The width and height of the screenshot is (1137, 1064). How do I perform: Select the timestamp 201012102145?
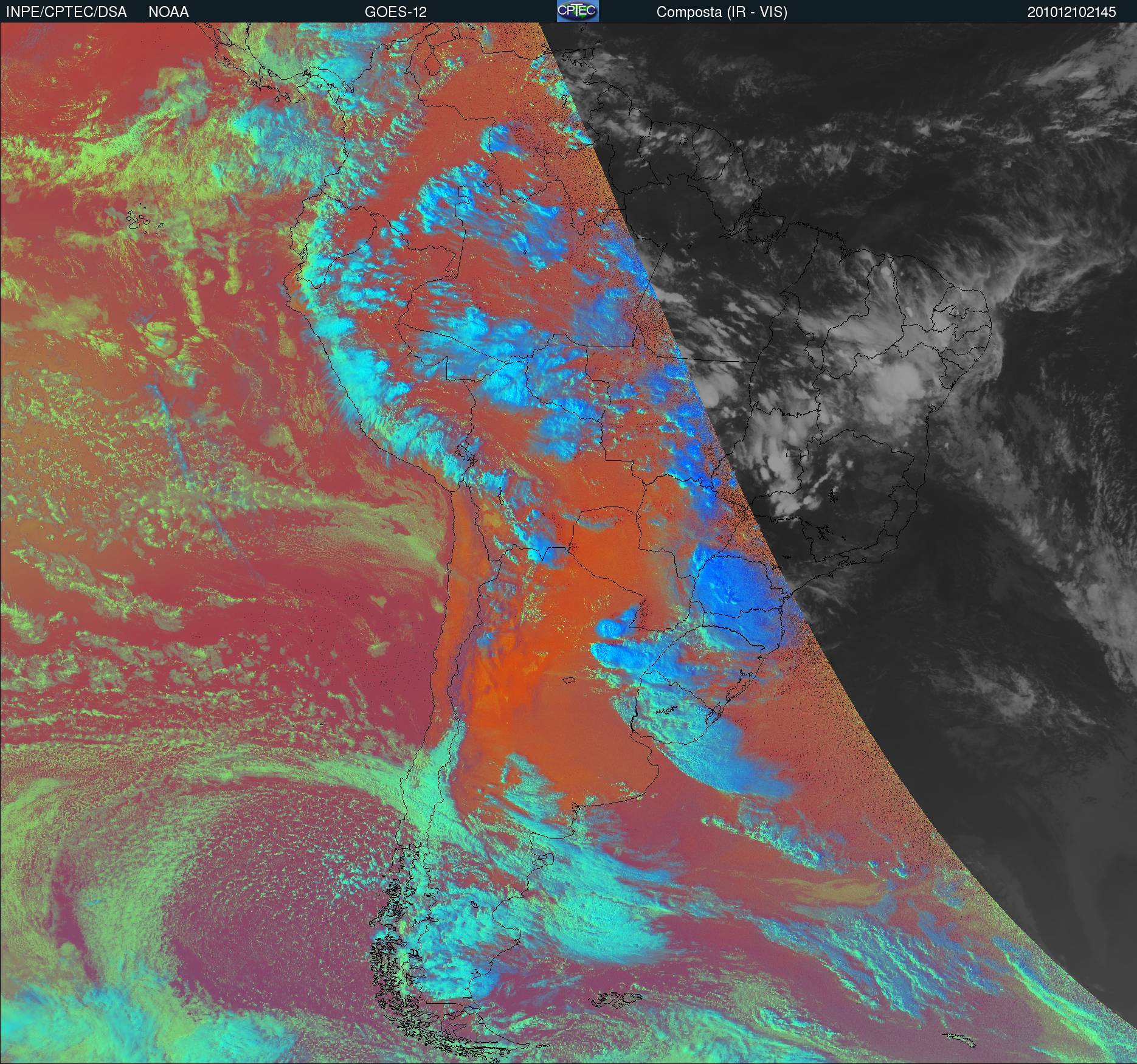coord(1072,12)
